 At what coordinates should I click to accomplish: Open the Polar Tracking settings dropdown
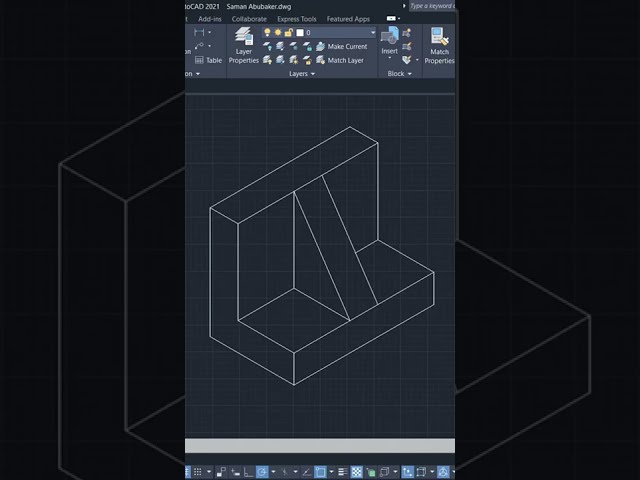coord(273,472)
